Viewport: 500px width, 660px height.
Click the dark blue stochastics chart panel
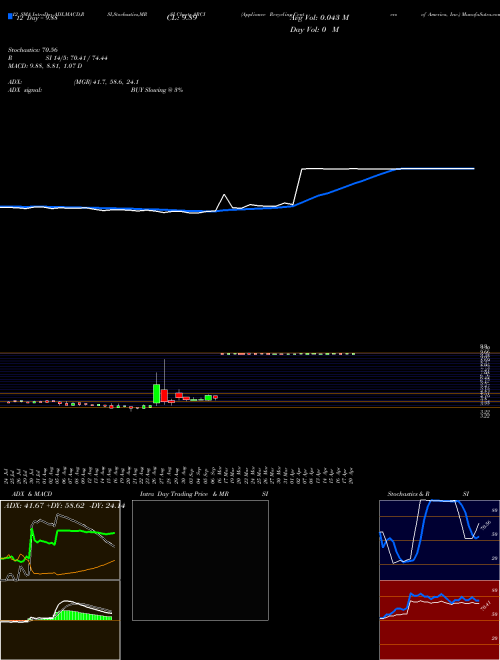(439, 540)
